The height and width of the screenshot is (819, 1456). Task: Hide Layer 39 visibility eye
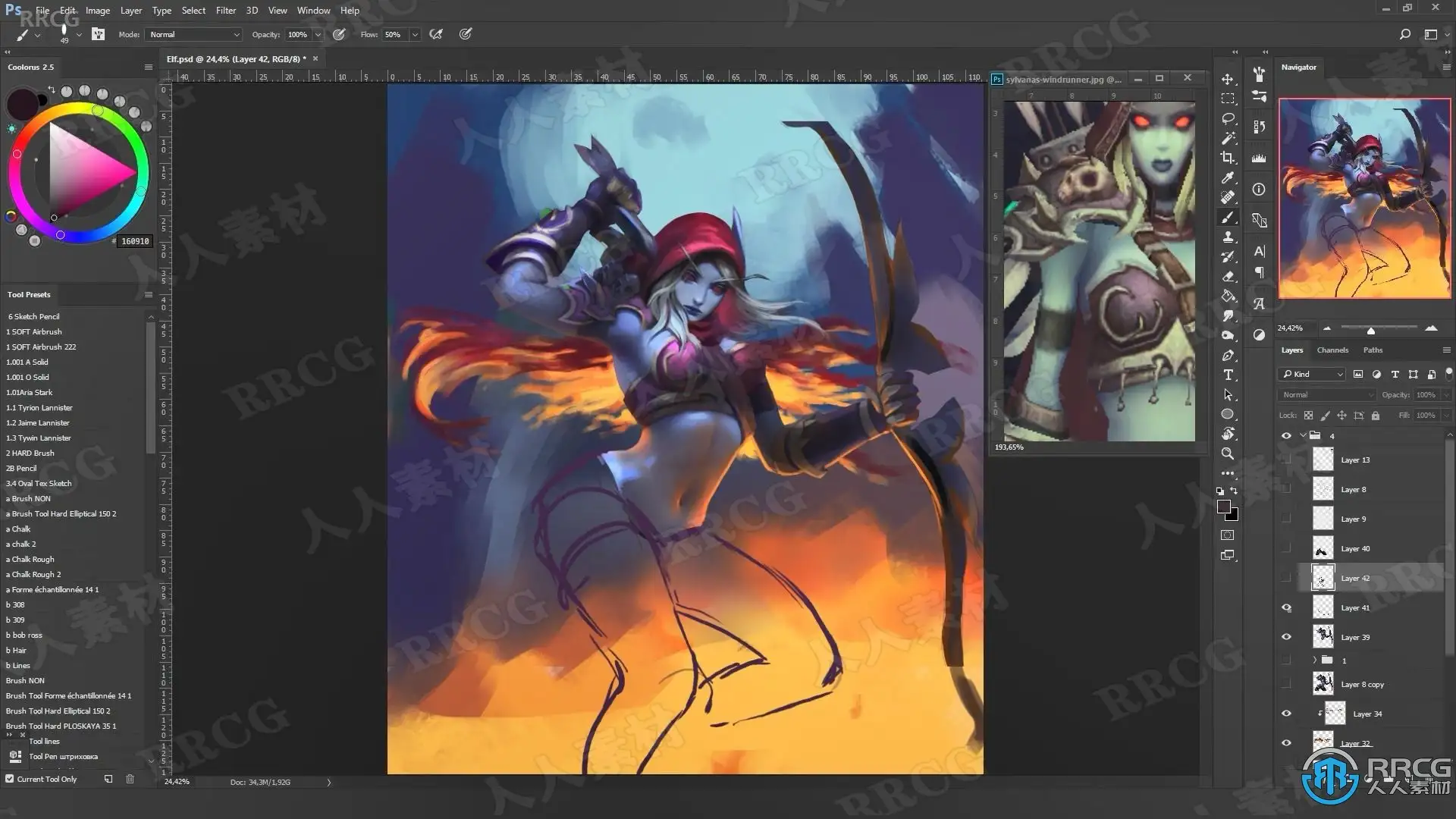click(x=1286, y=637)
